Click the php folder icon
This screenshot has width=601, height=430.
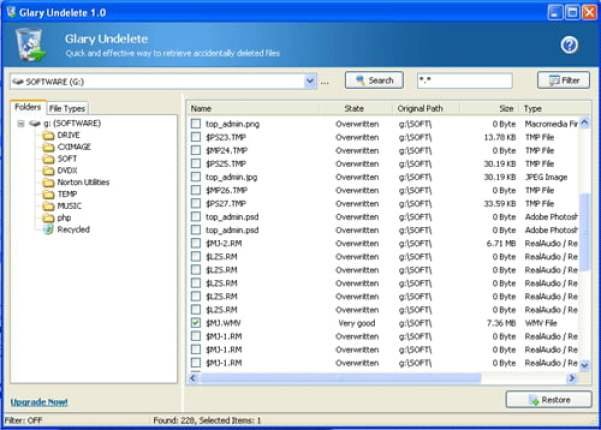(x=48, y=218)
